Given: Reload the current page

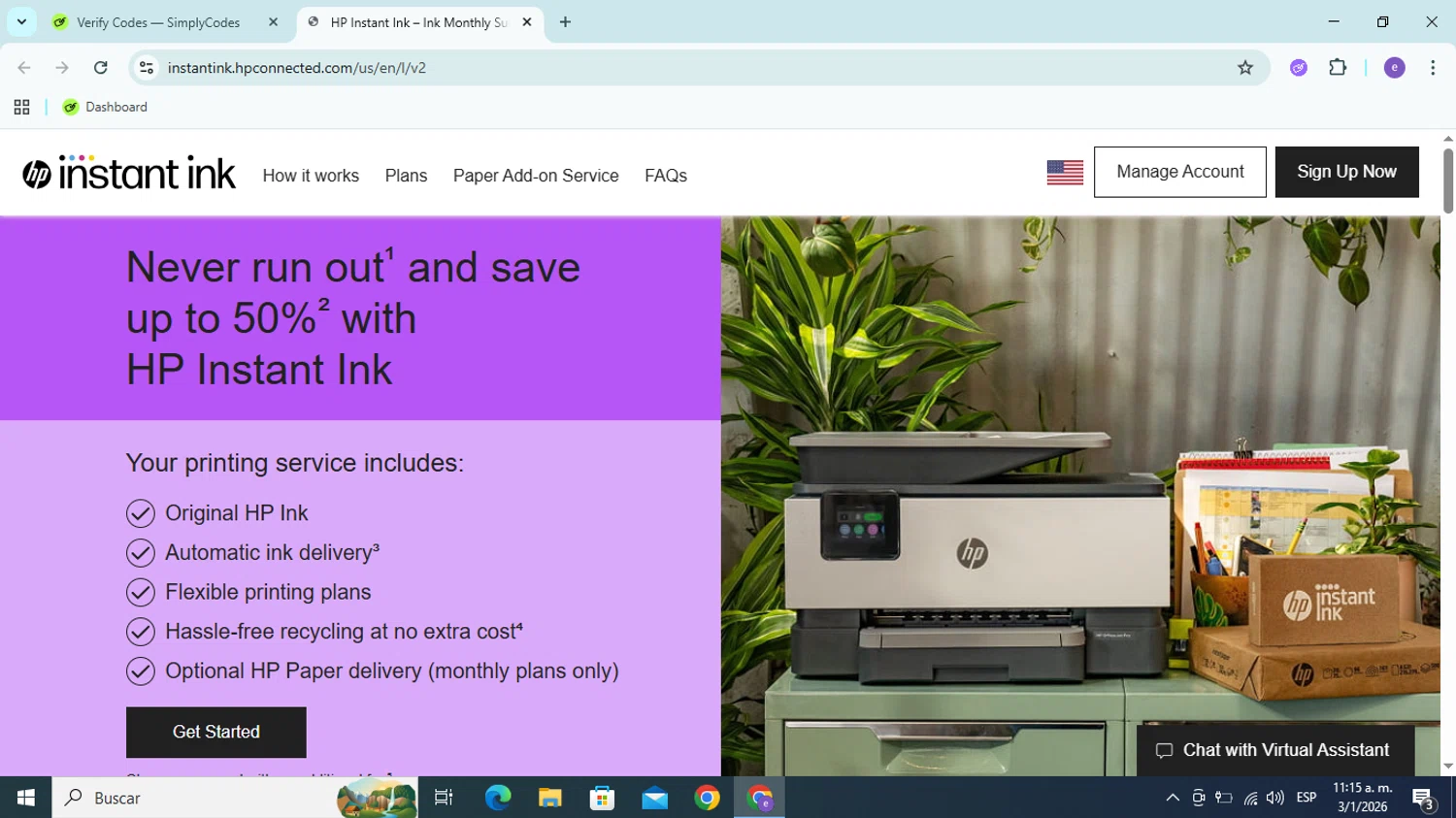Looking at the screenshot, I should pyautogui.click(x=100, y=68).
